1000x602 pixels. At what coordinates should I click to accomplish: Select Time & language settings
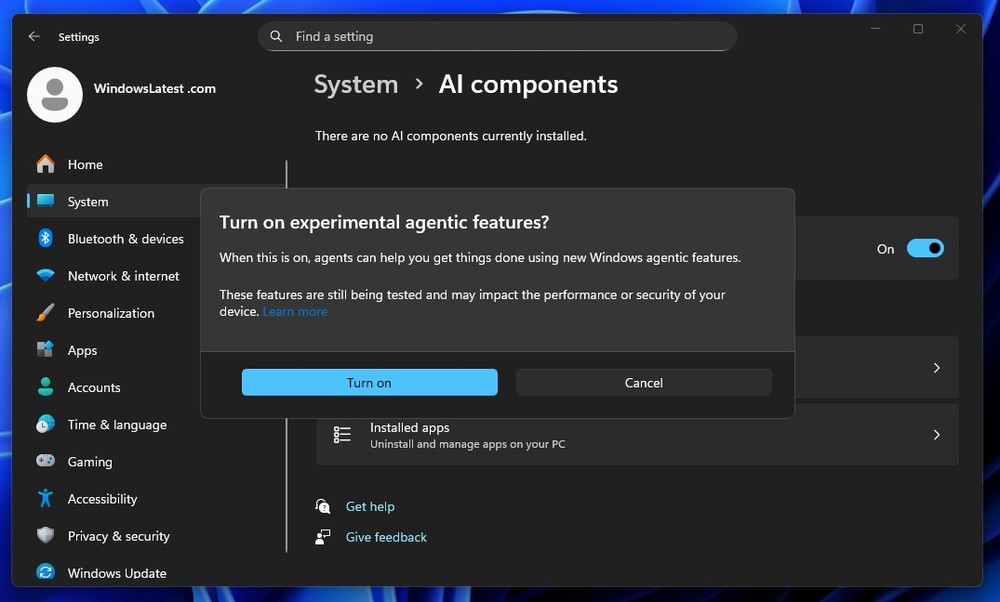[117, 424]
